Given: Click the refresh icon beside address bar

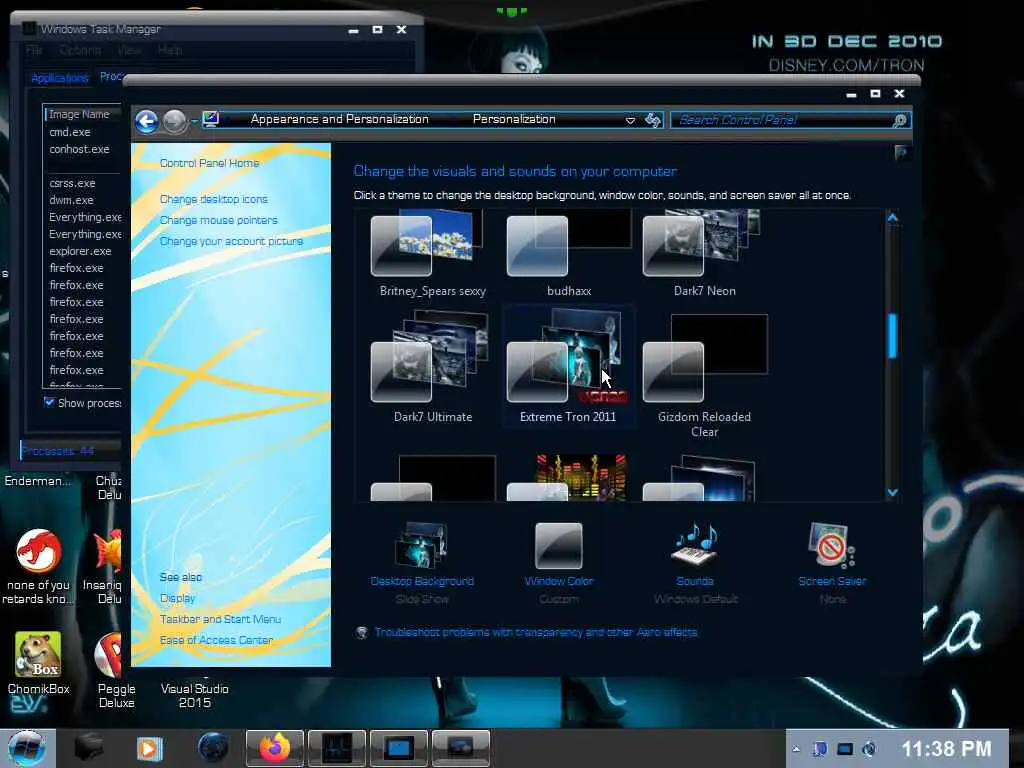Looking at the screenshot, I should (652, 120).
